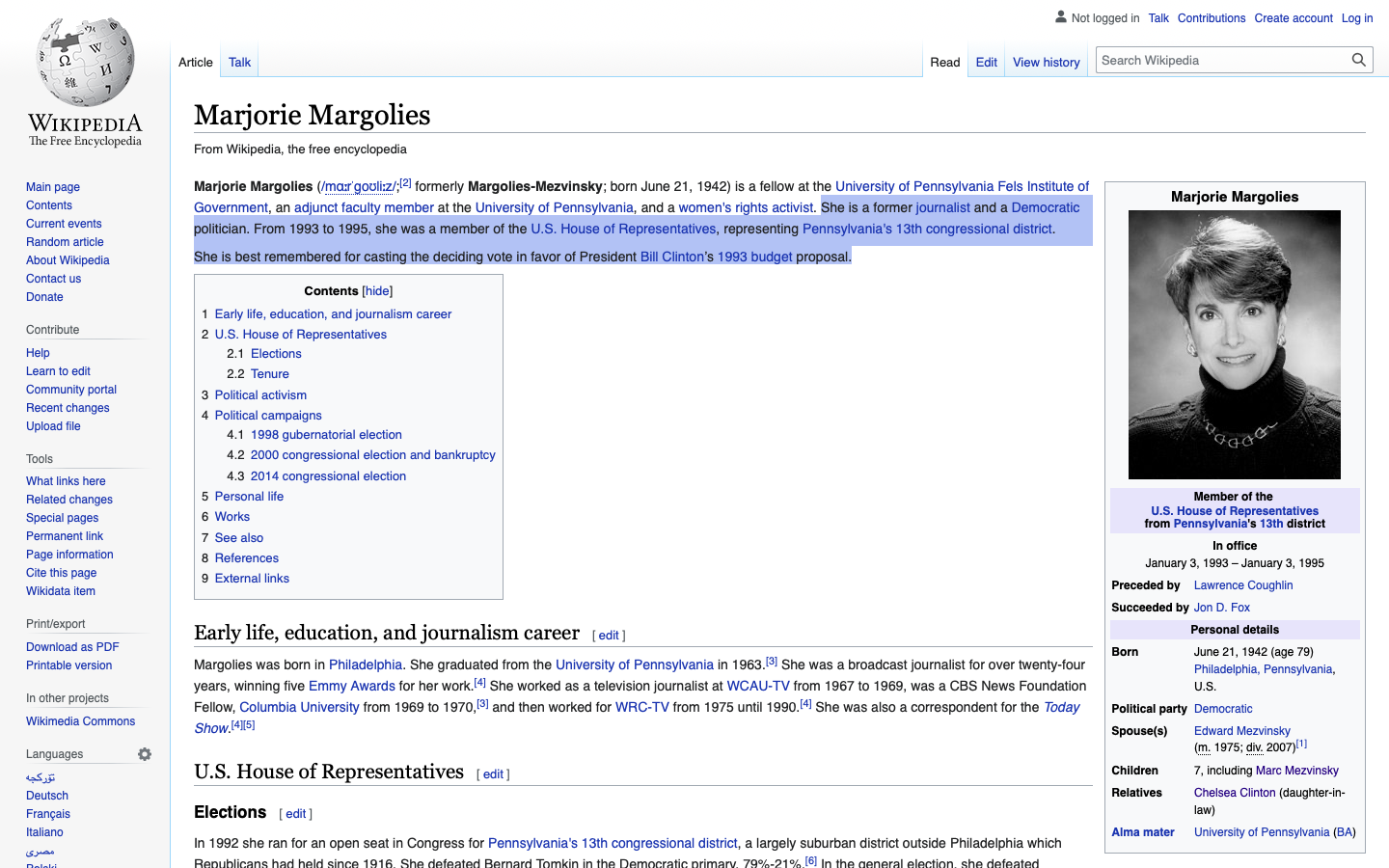The width and height of the screenshot is (1389, 868).
Task: Open Marc Mezvinsky infobox link
Action: point(1297,771)
